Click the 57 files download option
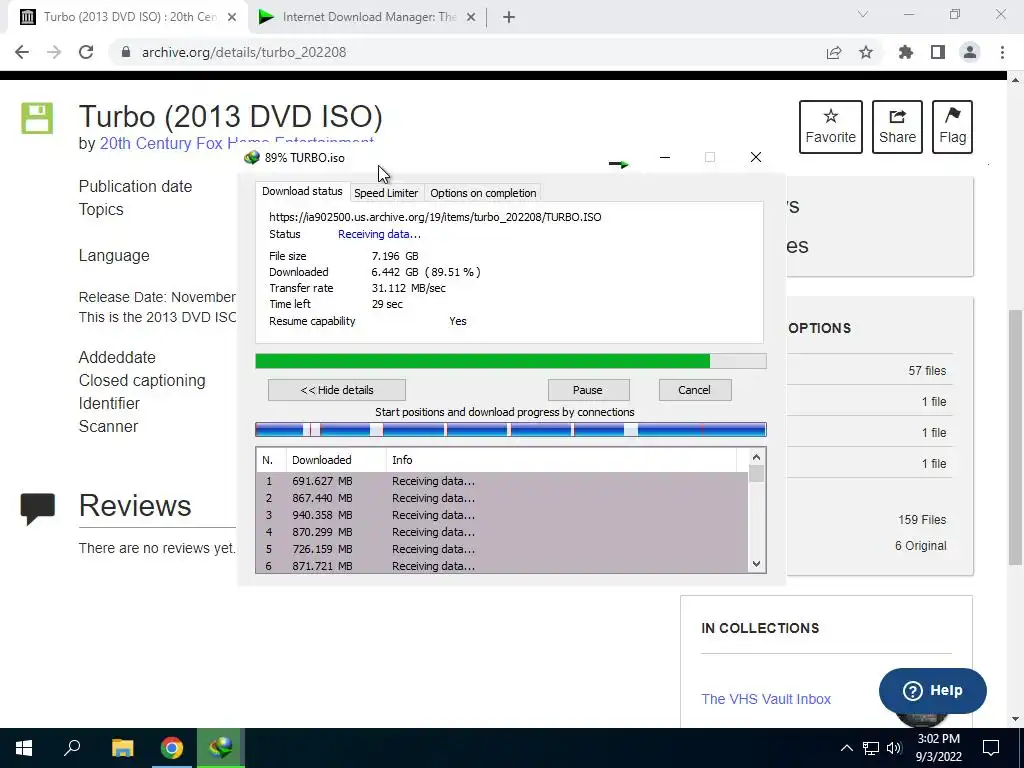Viewport: 1024px width, 768px height. tap(927, 370)
